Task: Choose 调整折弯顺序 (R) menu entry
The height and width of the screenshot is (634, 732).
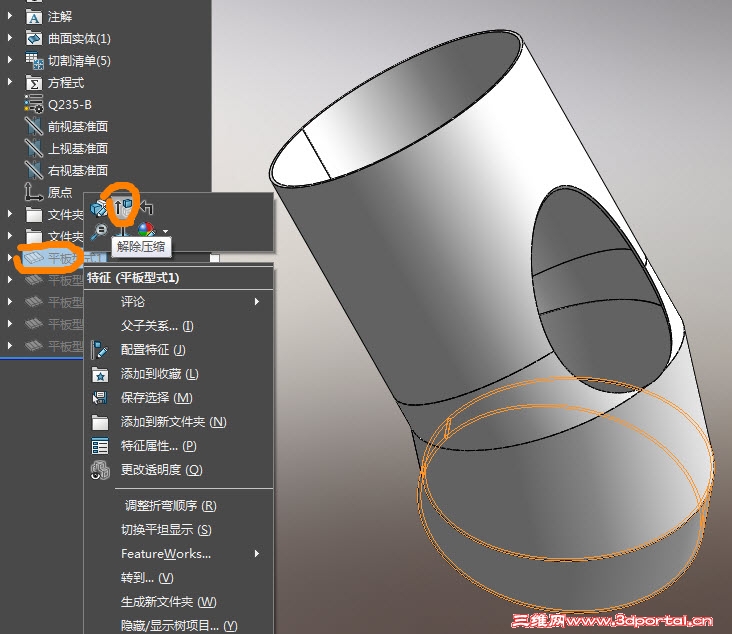Action: click(171, 506)
